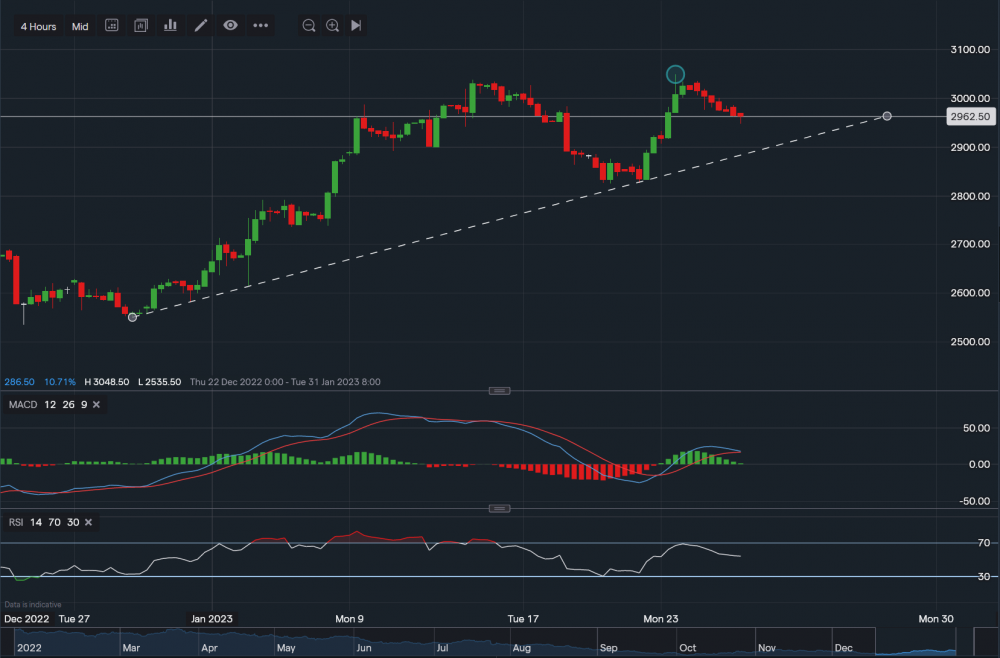Open the indicators panel icon beside Mid
Viewport: 1000px width, 658px height.
click(x=112, y=25)
